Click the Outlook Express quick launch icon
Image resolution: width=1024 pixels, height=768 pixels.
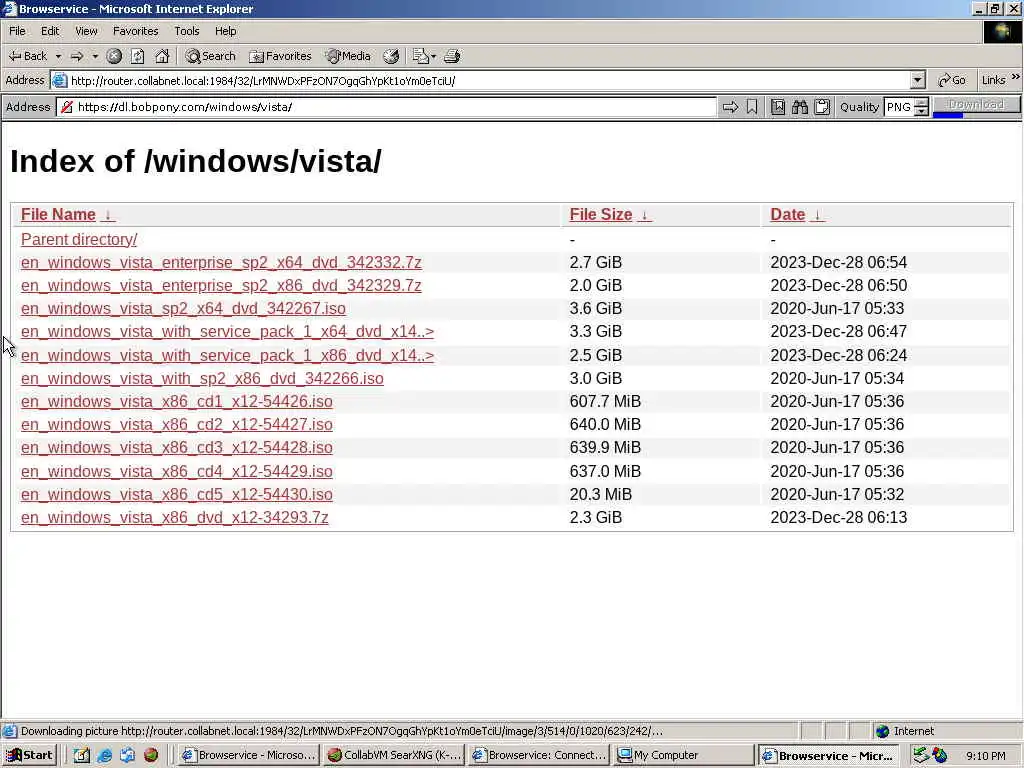127,755
